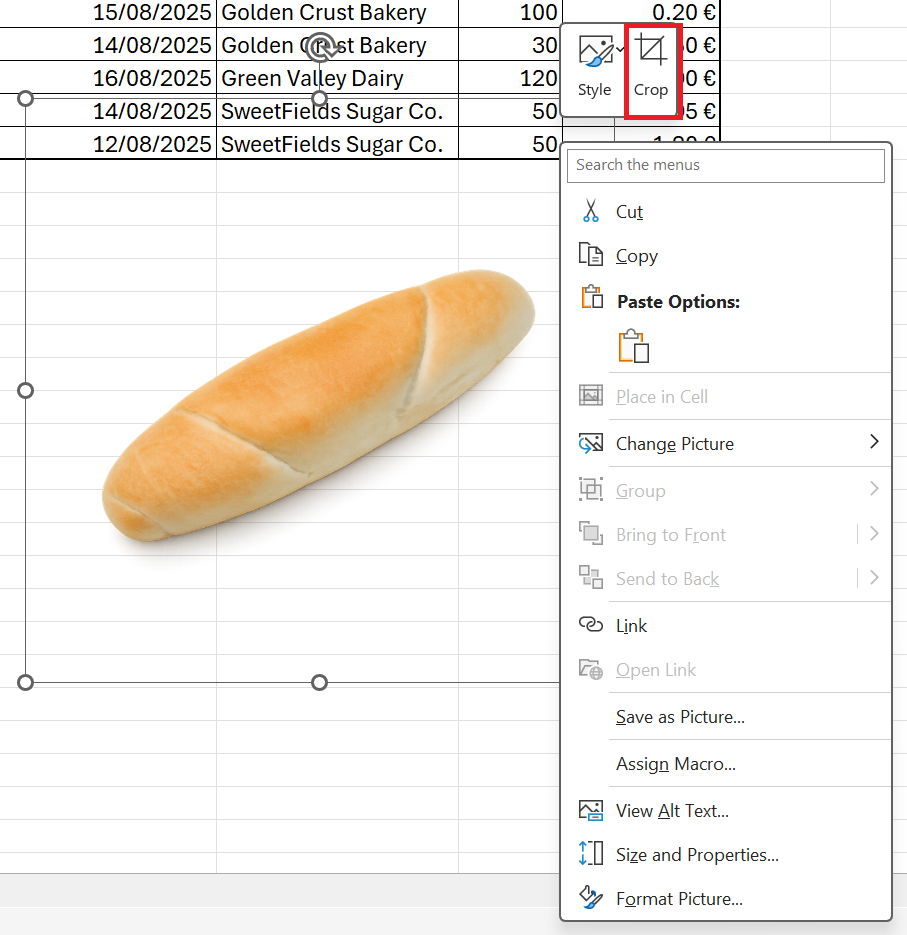Click the left-middle picture sizing handle
Viewport: 907px width, 935px height.
pyautogui.click(x=25, y=391)
